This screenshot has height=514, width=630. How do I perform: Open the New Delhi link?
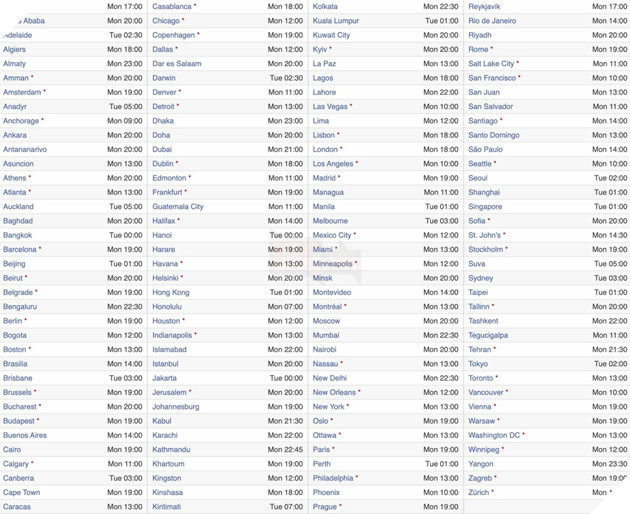tap(330, 378)
